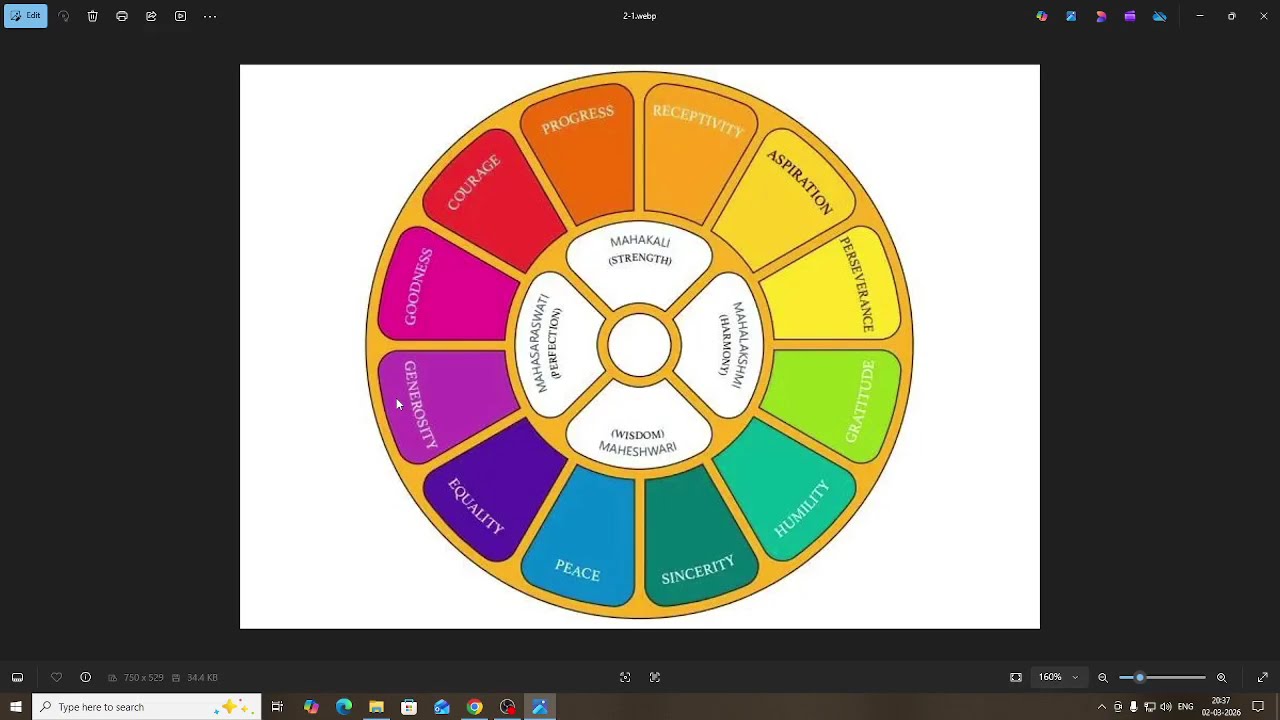Click the Photos app taskbar icon
Viewport: 1280px width, 720px height.
(540, 707)
